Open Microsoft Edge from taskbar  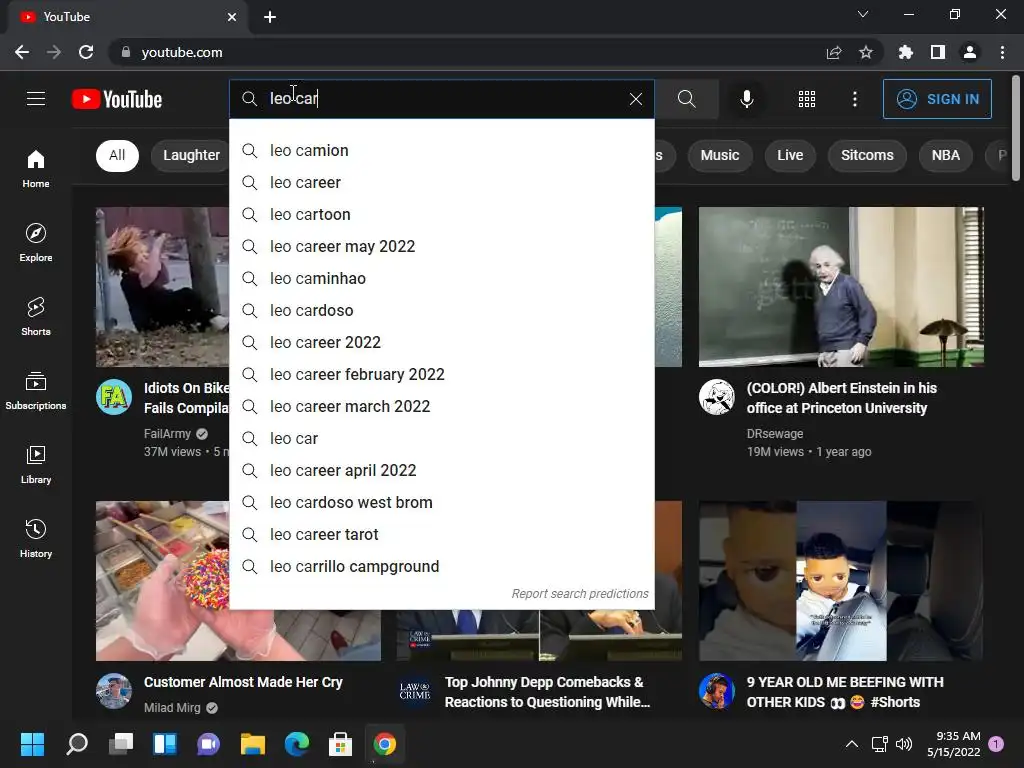(x=296, y=744)
